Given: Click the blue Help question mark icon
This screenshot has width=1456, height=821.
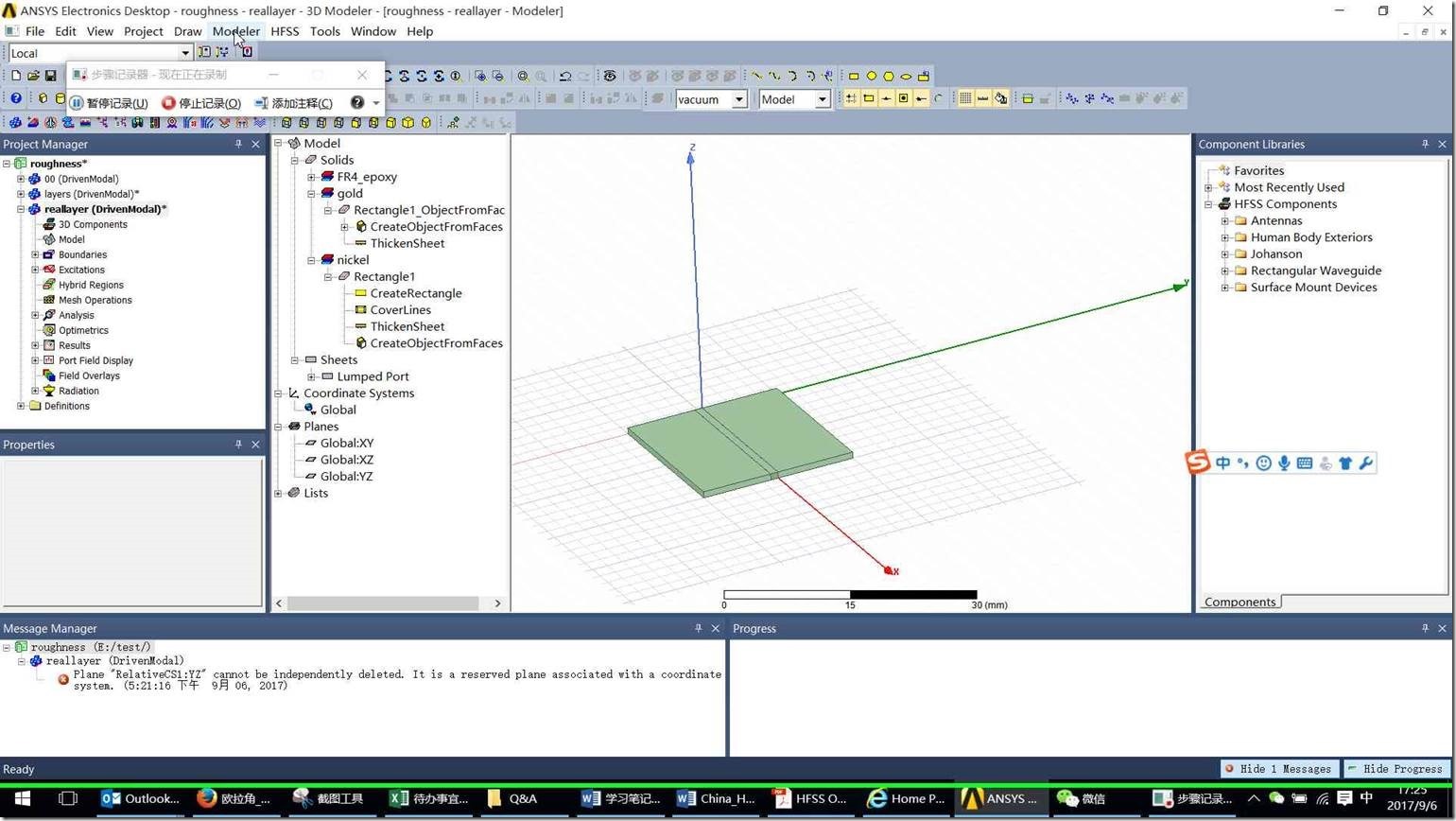Looking at the screenshot, I should pos(16,98).
